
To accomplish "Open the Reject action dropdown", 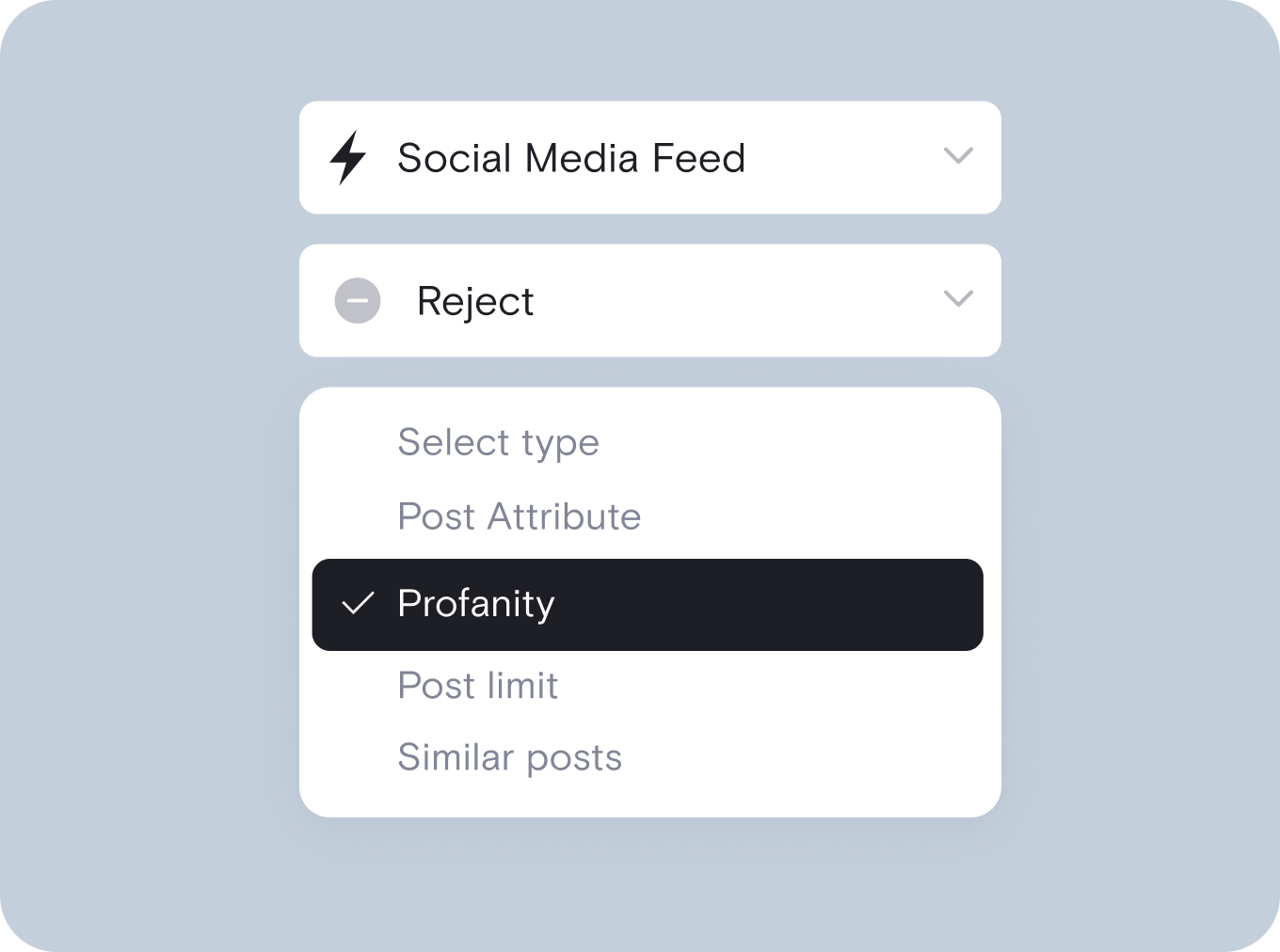I will tap(649, 300).
